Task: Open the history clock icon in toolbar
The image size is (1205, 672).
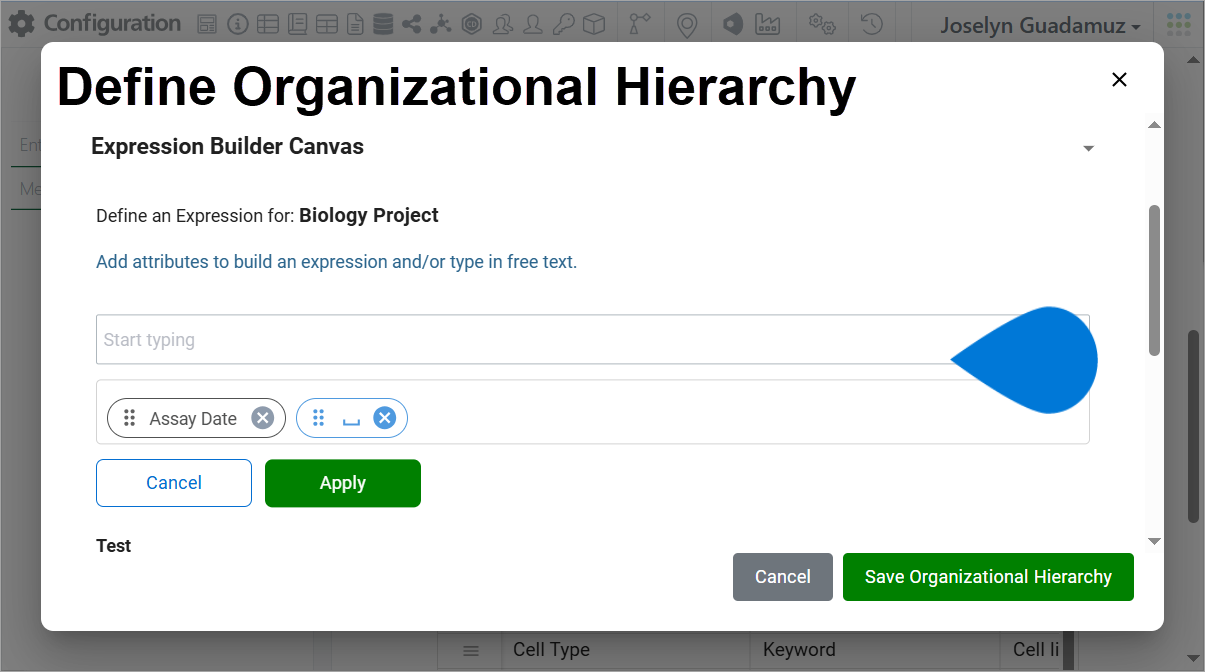Action: point(872,24)
